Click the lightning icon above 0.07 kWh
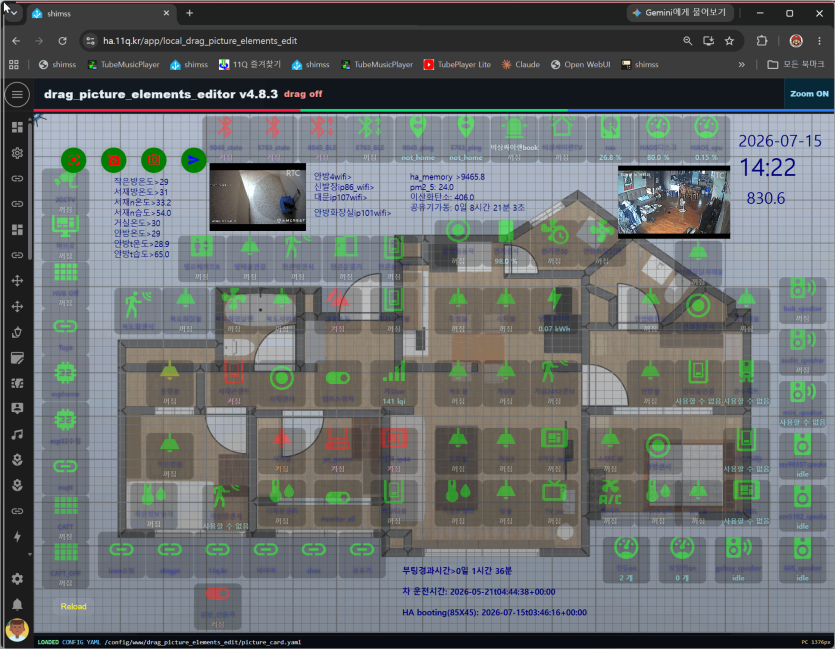 pyautogui.click(x=554, y=299)
